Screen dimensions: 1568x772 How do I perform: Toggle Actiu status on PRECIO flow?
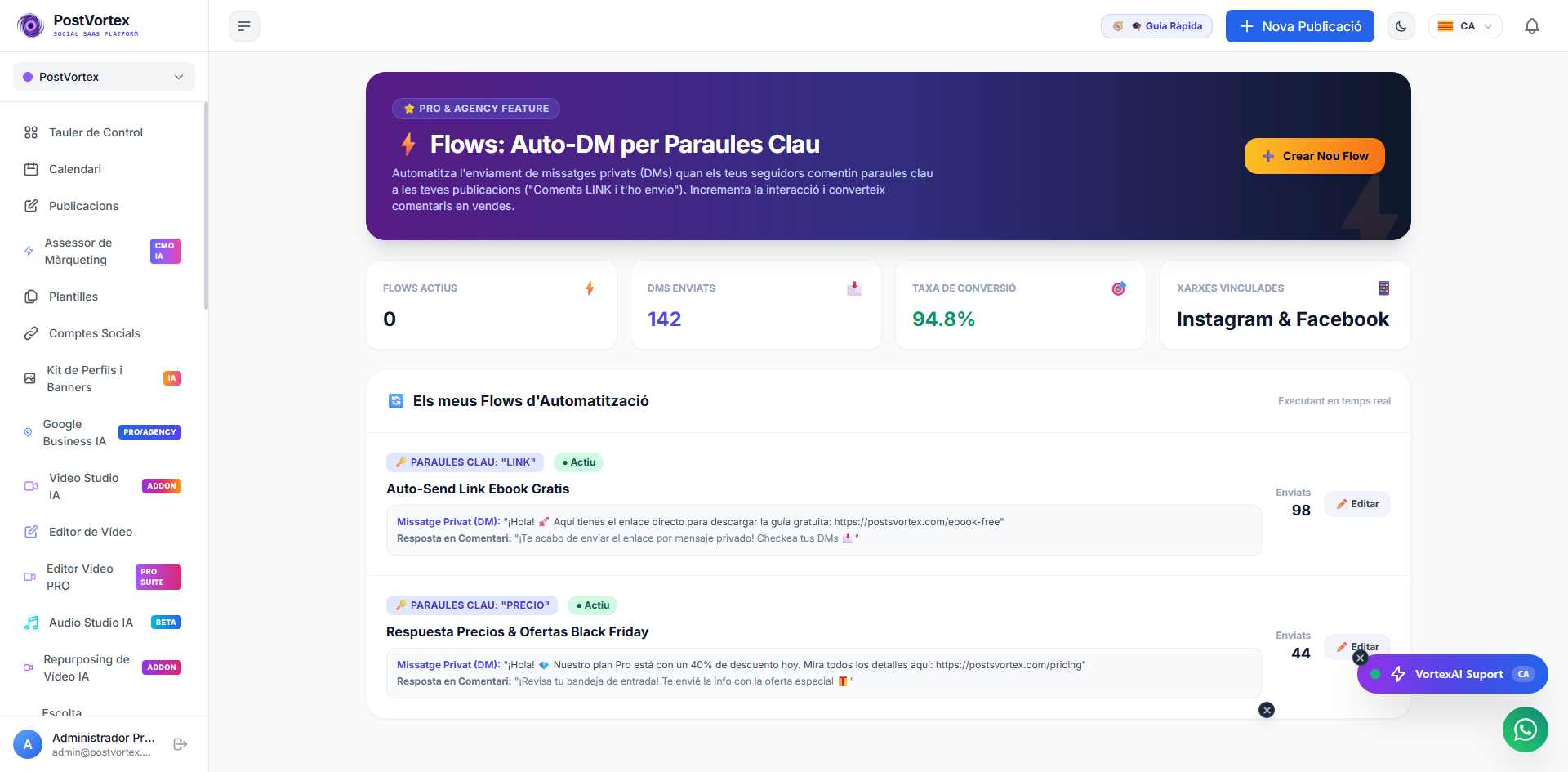[593, 605]
